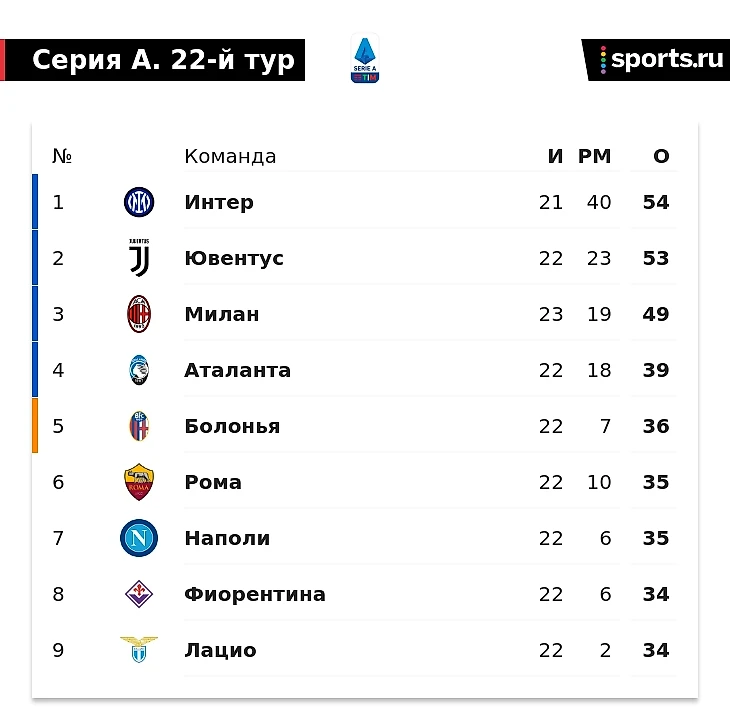Click the Juventus club crest
The height and width of the screenshot is (722, 730).
tap(139, 258)
